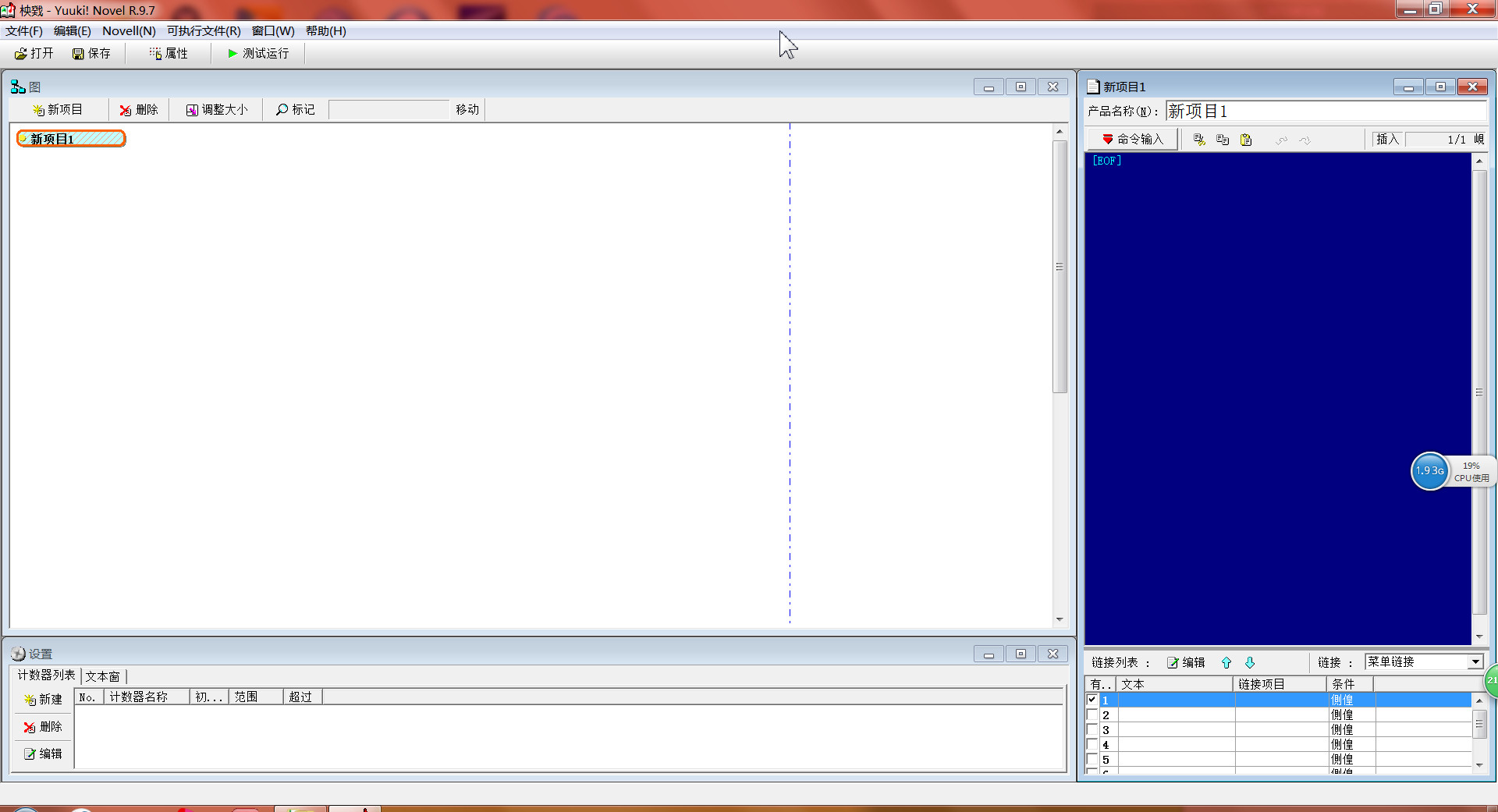Click 删除 in the 设置 panel
This screenshot has height=812, width=1498.
[x=44, y=727]
